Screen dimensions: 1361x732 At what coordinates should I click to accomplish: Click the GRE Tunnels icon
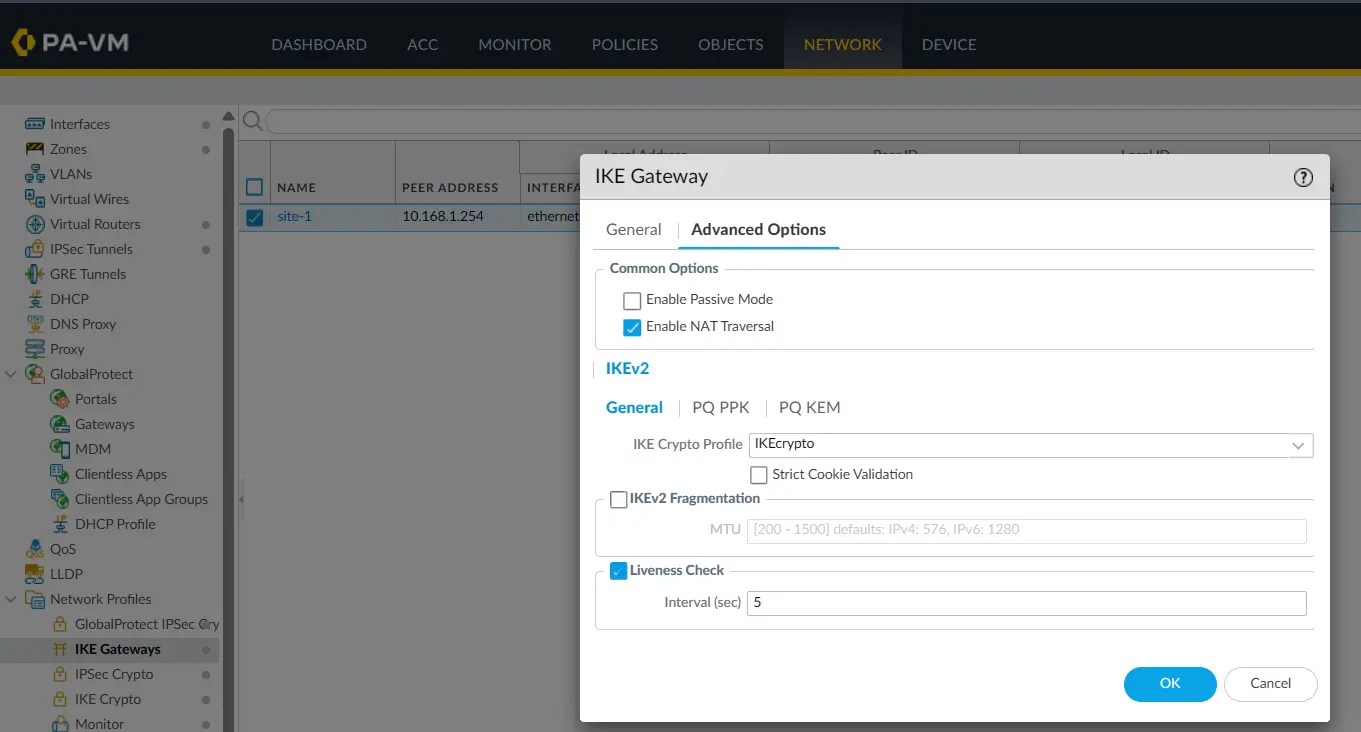[35, 274]
